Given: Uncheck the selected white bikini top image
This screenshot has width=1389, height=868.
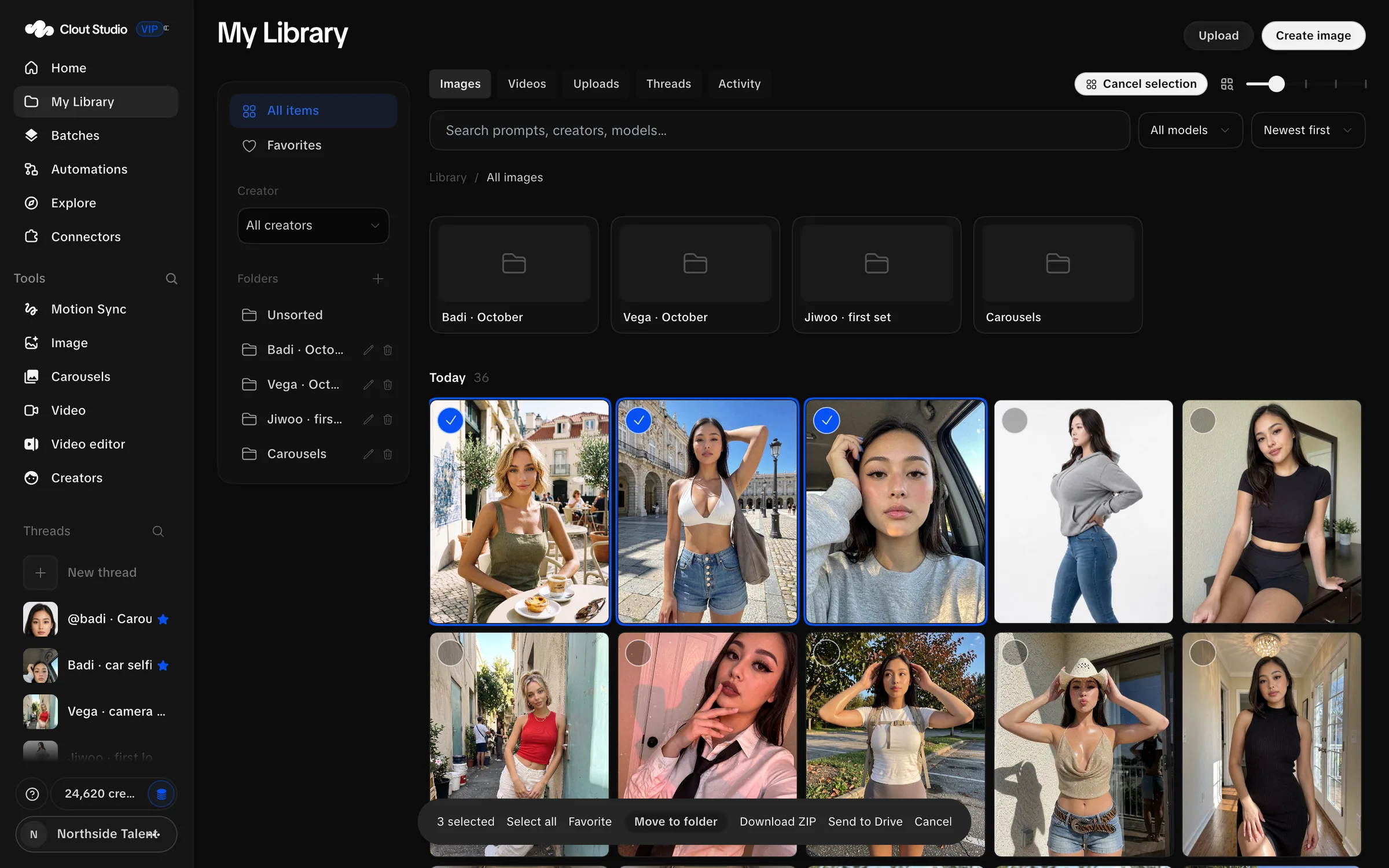Looking at the screenshot, I should [x=638, y=421].
